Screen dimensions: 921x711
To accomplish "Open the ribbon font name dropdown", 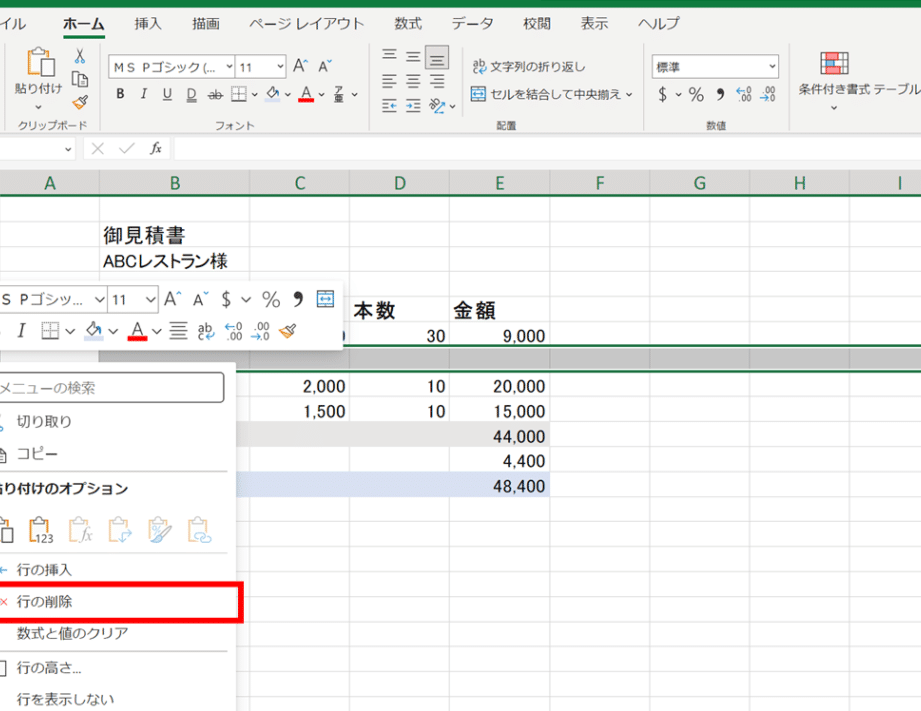I will tap(229, 67).
